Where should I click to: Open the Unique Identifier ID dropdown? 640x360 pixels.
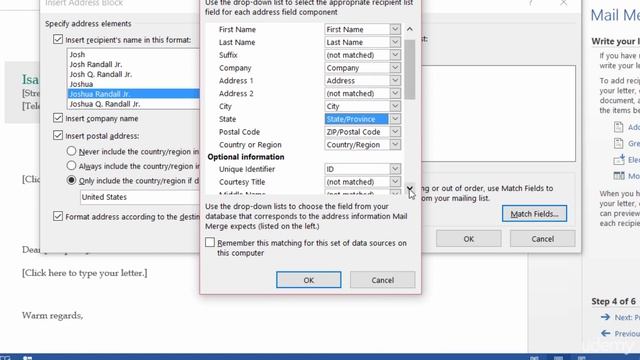tap(395, 169)
